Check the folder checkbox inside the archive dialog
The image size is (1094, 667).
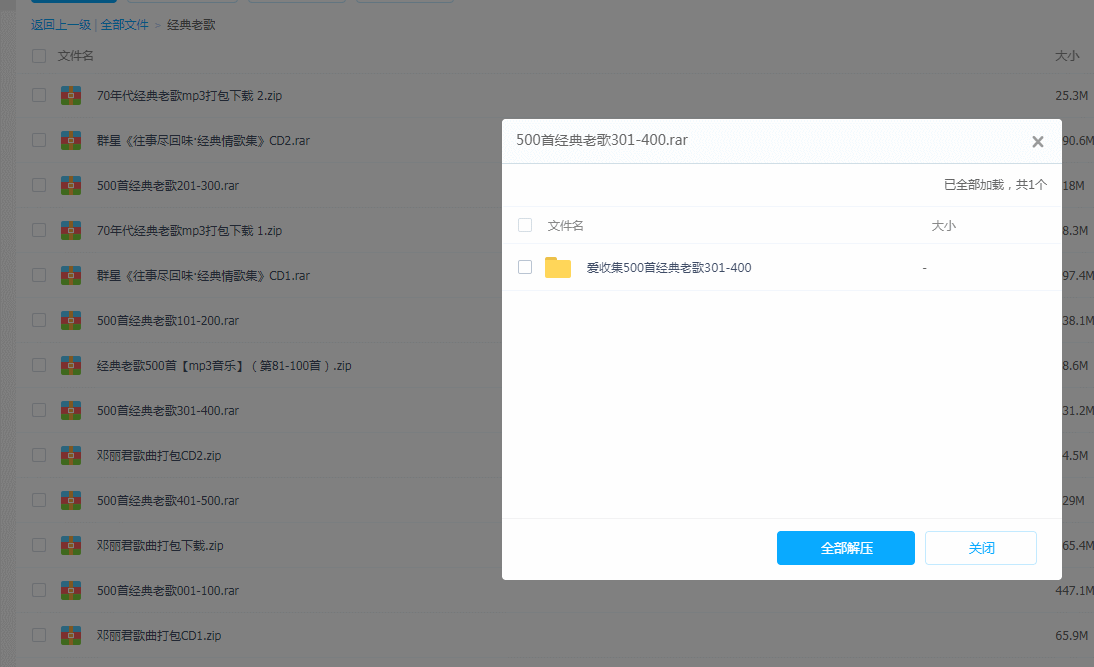point(525,267)
